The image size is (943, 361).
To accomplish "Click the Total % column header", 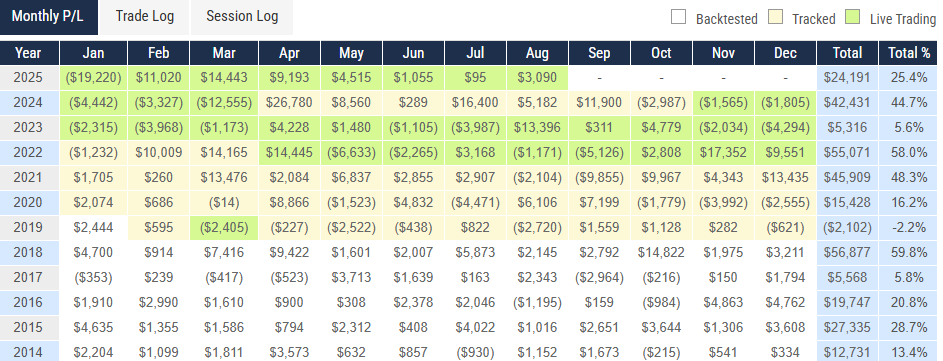I will (909, 53).
